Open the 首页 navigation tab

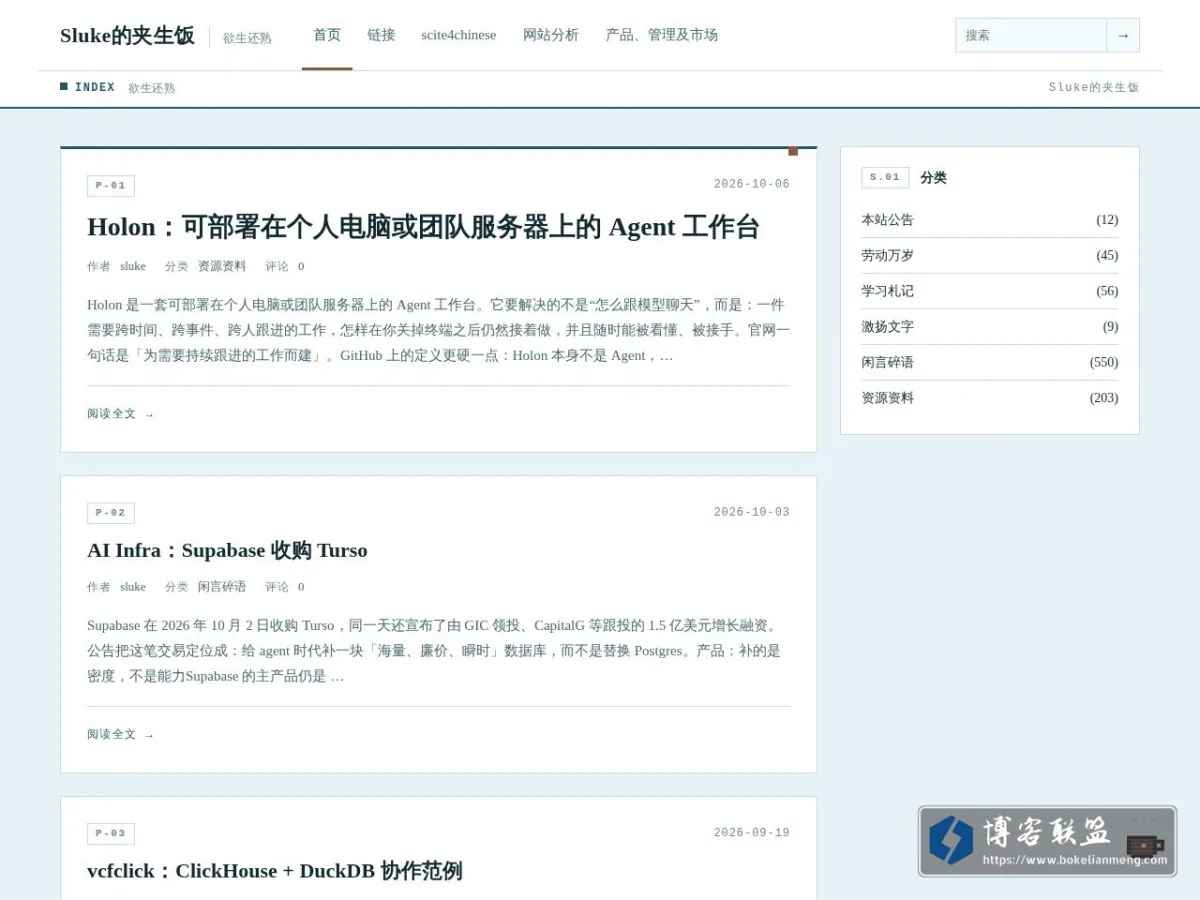coord(327,35)
